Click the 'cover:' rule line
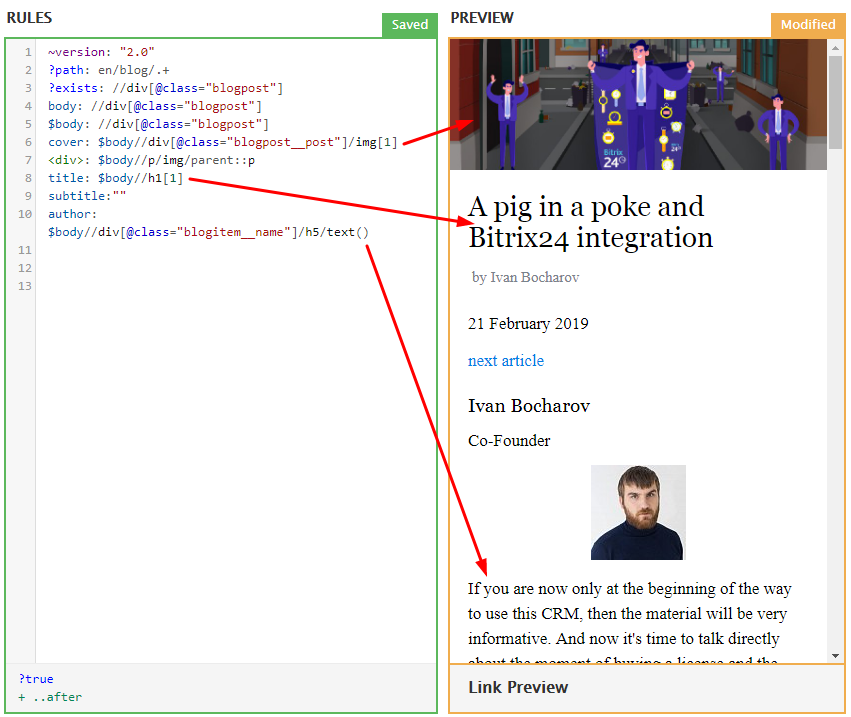The image size is (851, 717). 223,142
